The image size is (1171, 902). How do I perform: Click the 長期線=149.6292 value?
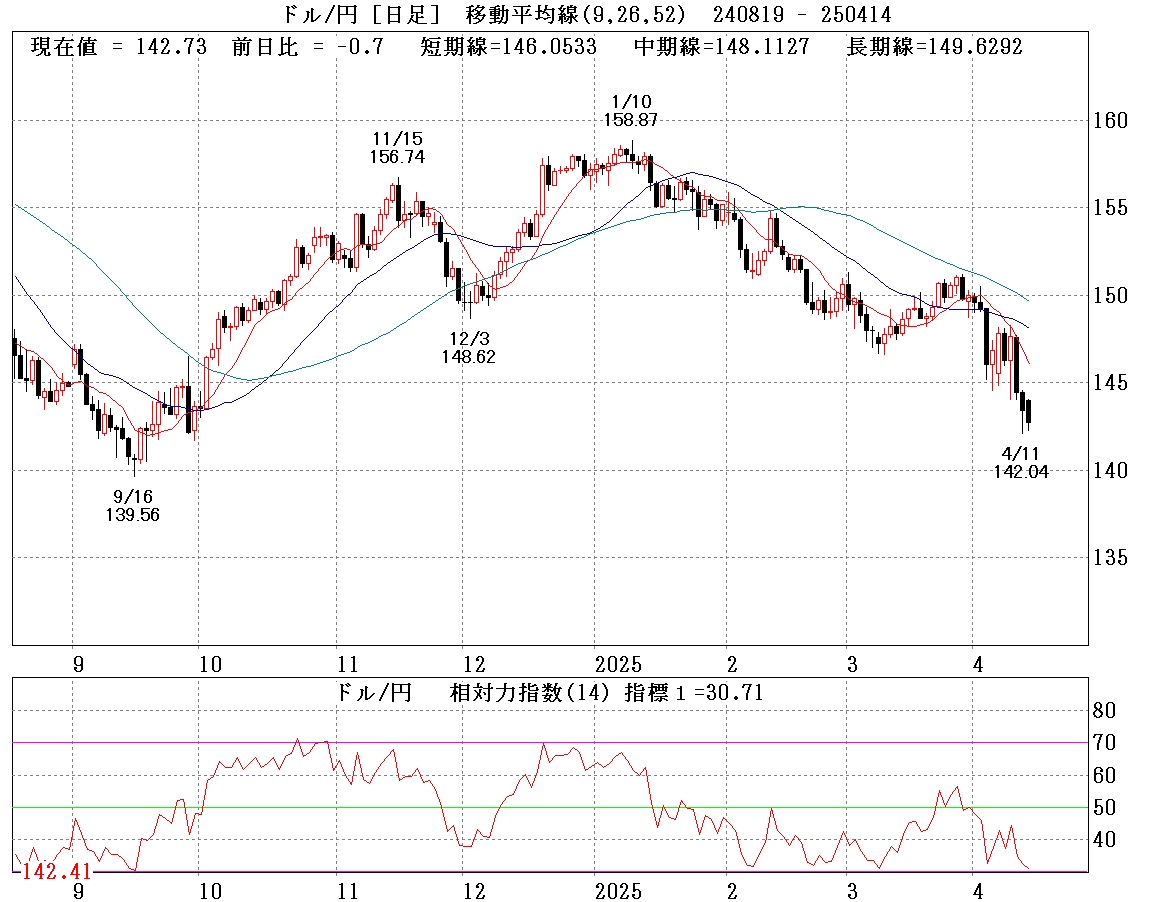pyautogui.click(x=934, y=47)
